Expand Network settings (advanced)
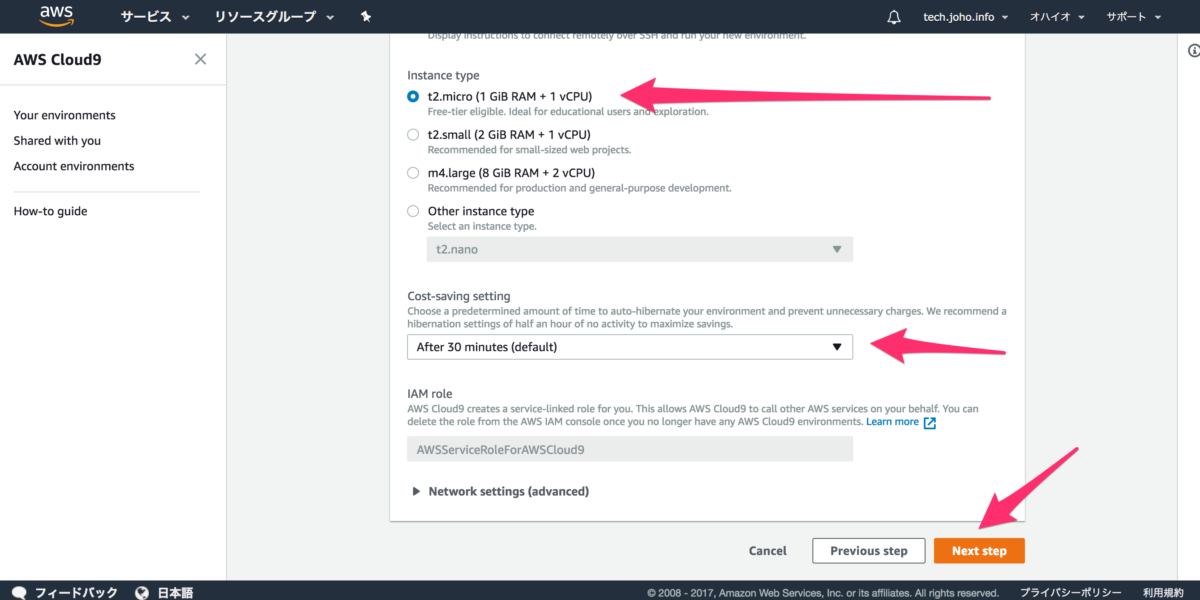This screenshot has height=600, width=1200. click(500, 491)
